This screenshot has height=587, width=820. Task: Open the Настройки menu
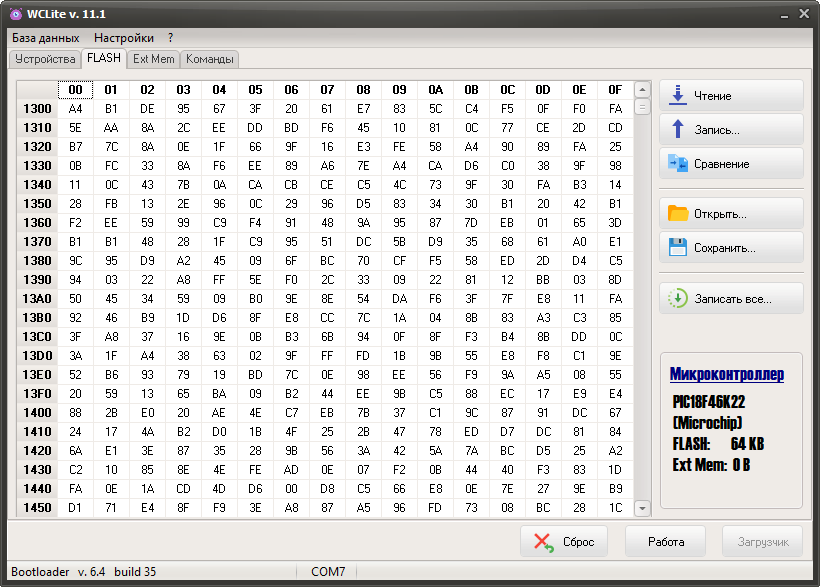coord(124,38)
